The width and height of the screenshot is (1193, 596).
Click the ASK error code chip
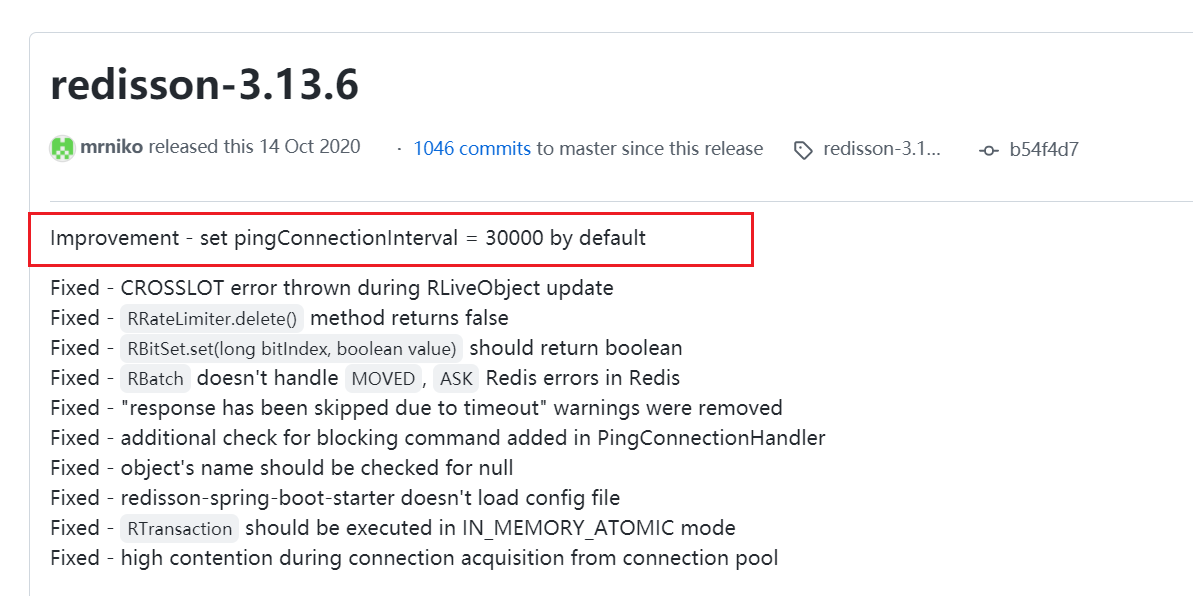pyautogui.click(x=455, y=378)
